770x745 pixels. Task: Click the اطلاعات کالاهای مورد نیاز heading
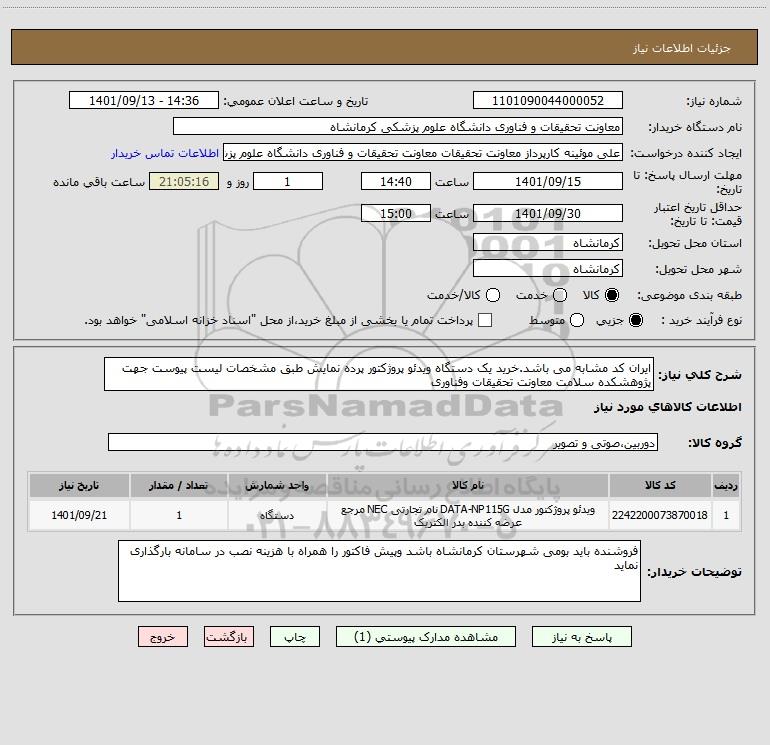point(667,407)
